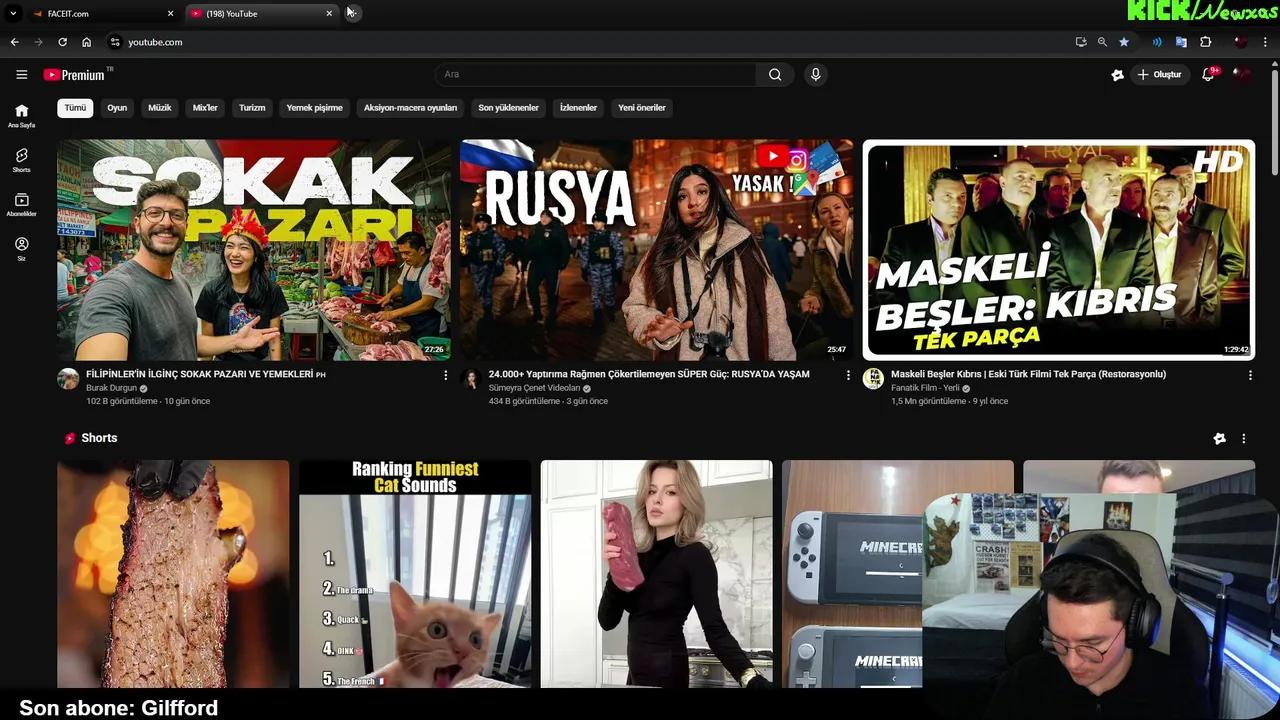Click inside the Ara search field
Screen dimensions: 1280x720
click(x=596, y=74)
